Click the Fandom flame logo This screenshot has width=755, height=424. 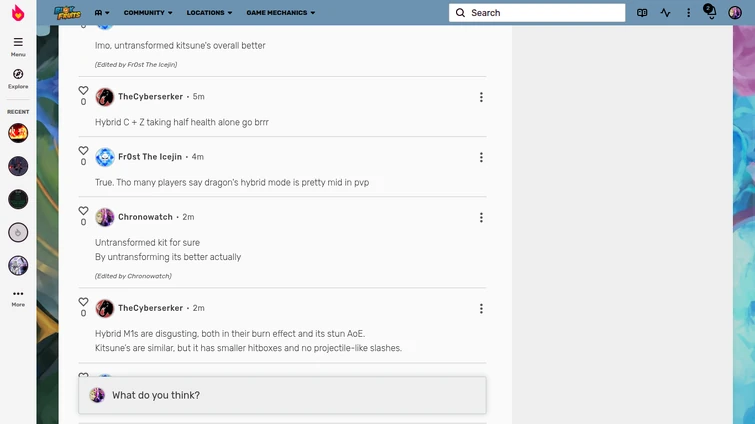pos(18,13)
